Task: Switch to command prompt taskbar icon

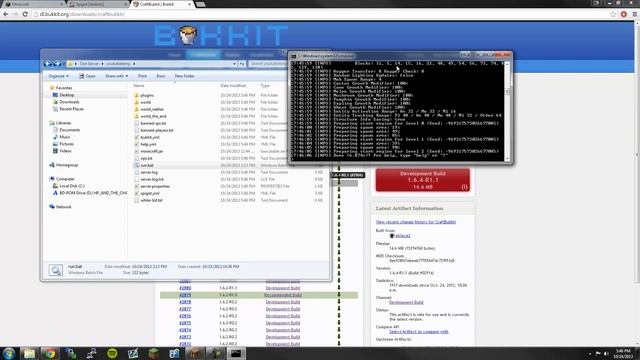Action: click(x=236, y=353)
